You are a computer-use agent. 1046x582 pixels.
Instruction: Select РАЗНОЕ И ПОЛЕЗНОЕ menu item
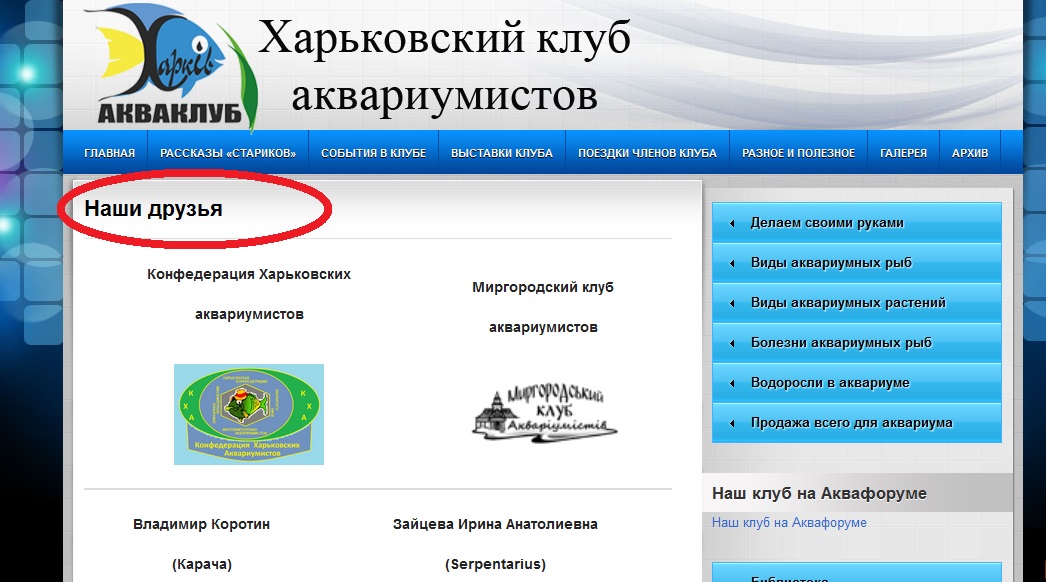point(798,153)
